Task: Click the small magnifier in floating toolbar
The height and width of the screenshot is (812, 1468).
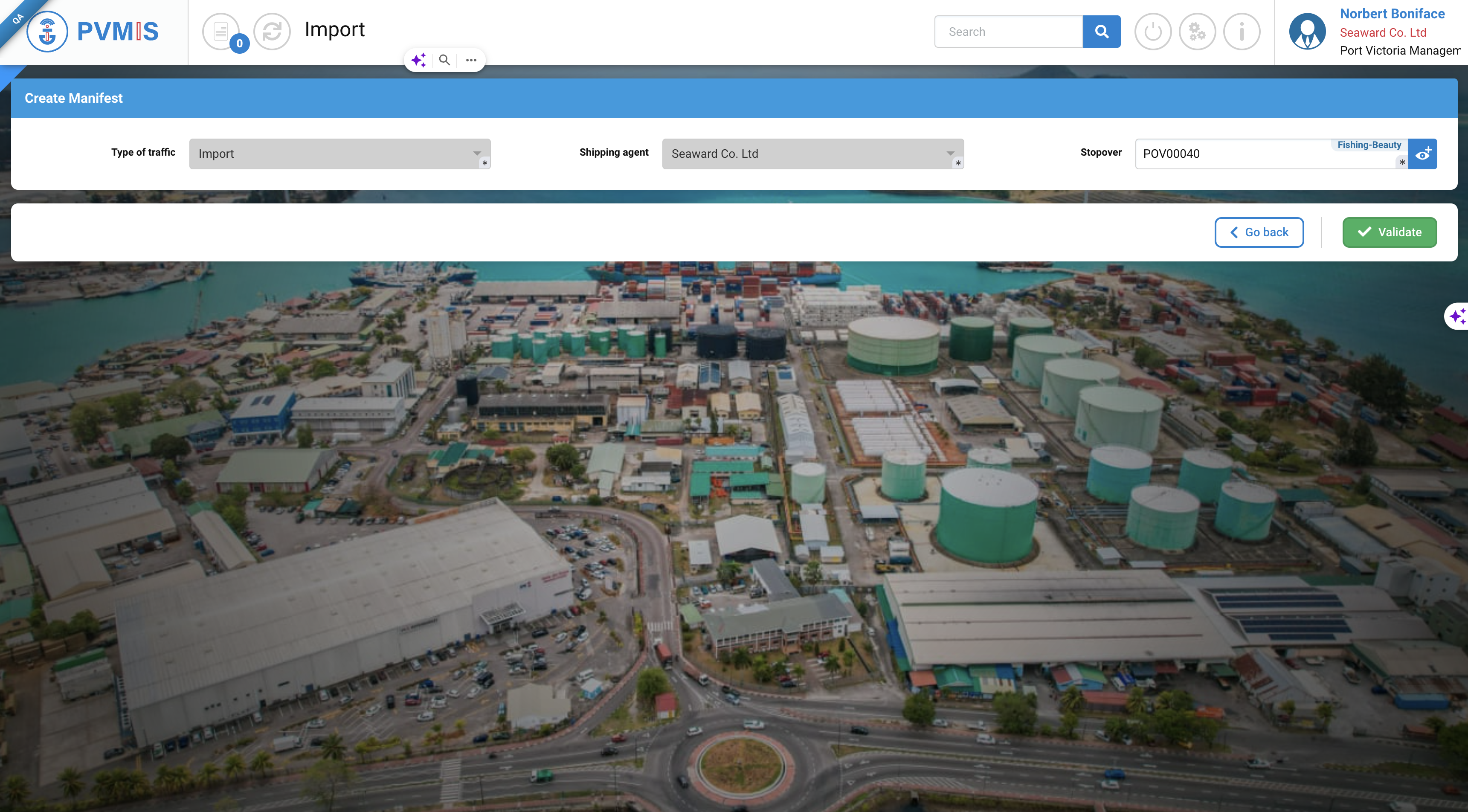Action: [x=444, y=60]
